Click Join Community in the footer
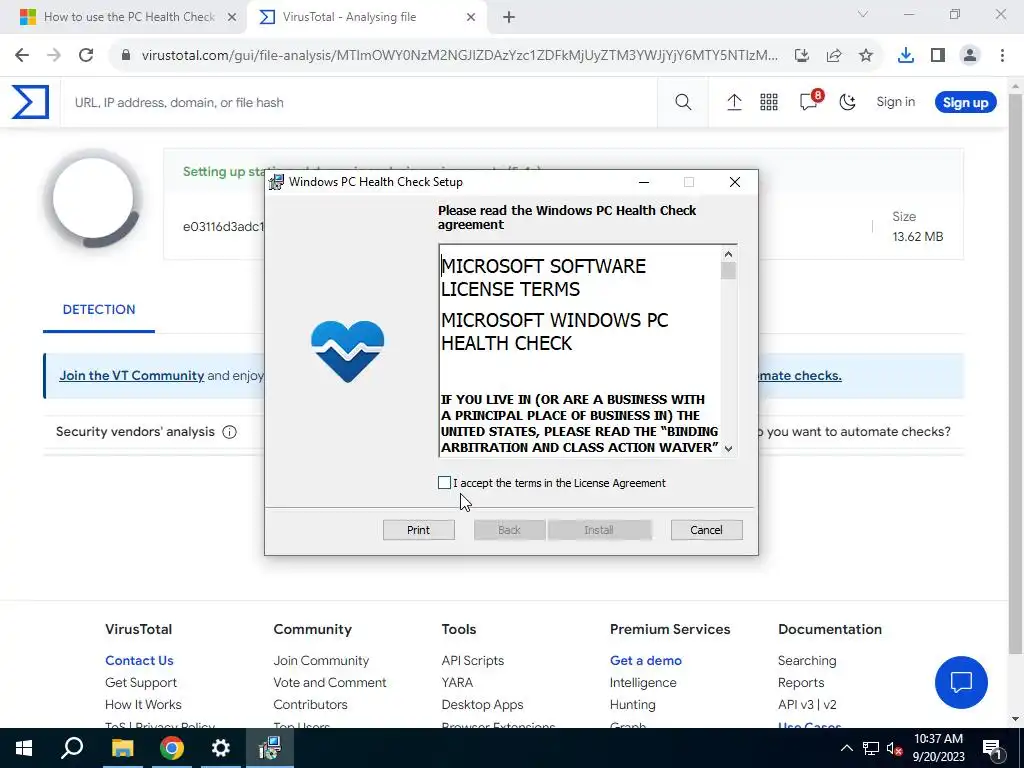Image resolution: width=1024 pixels, height=768 pixels. 321,660
